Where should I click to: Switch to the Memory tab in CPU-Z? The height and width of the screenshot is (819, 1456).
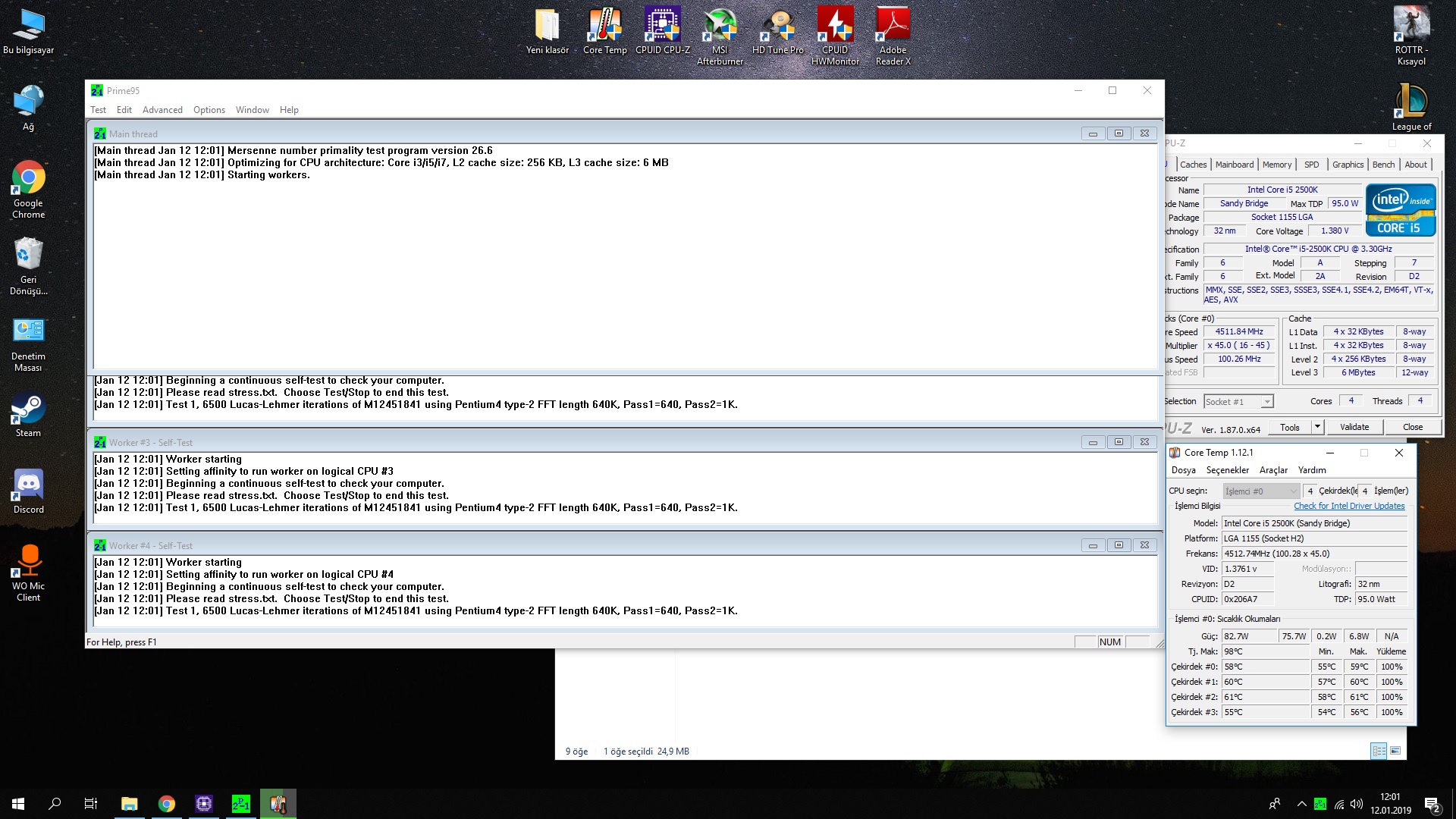point(1277,165)
